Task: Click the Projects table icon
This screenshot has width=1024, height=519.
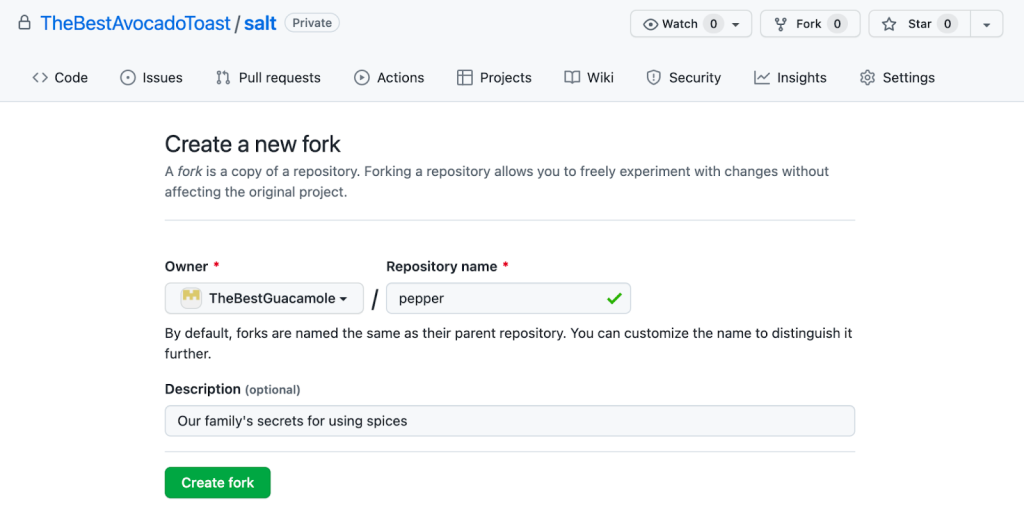Action: click(x=464, y=78)
